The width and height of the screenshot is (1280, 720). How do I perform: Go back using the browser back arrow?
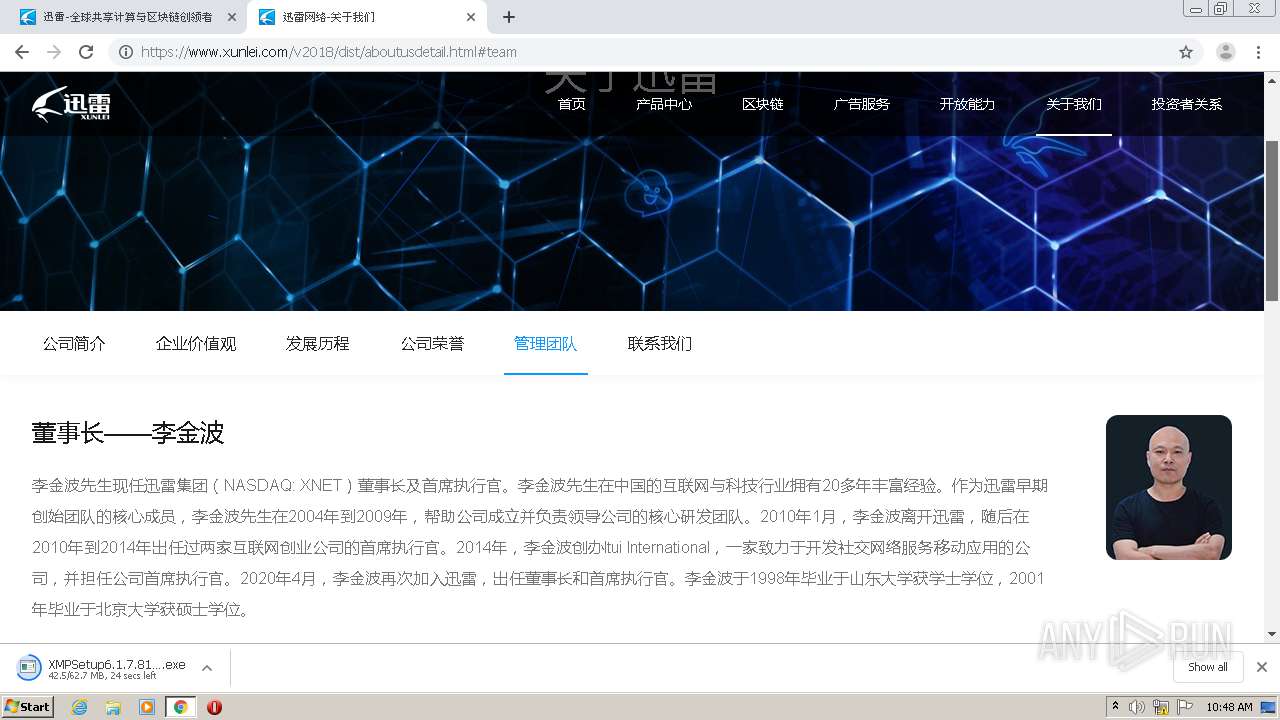[x=22, y=52]
